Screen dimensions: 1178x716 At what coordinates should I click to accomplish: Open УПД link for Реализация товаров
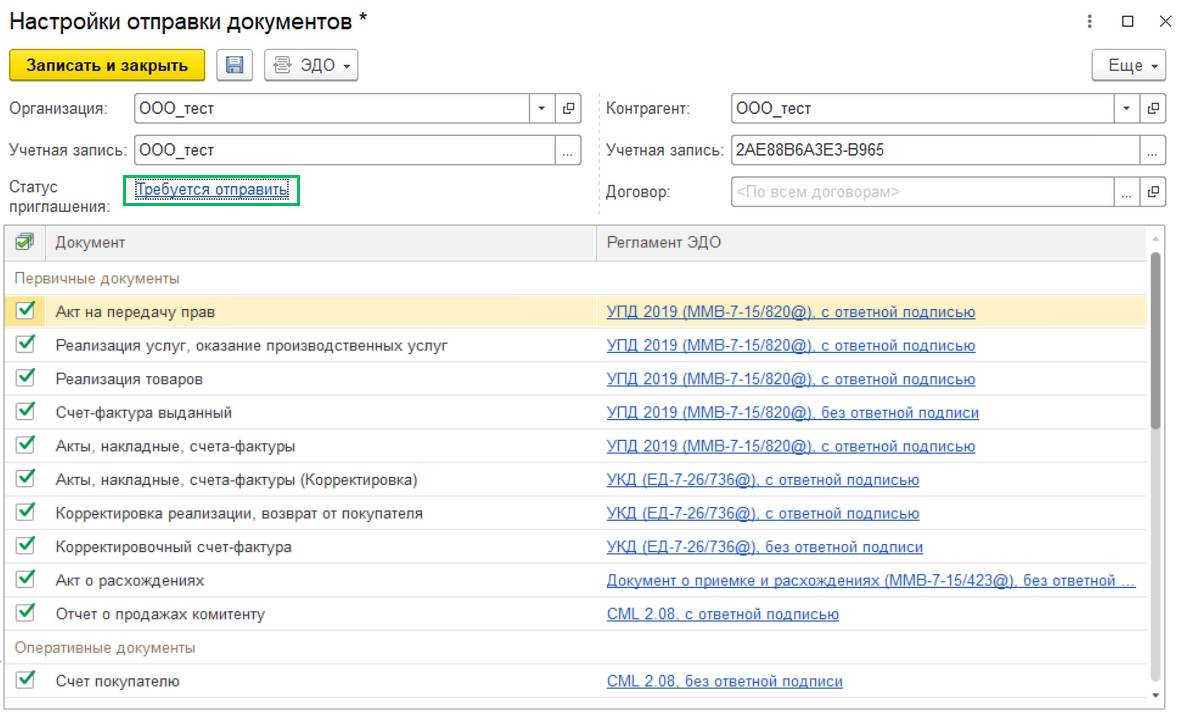[790, 379]
